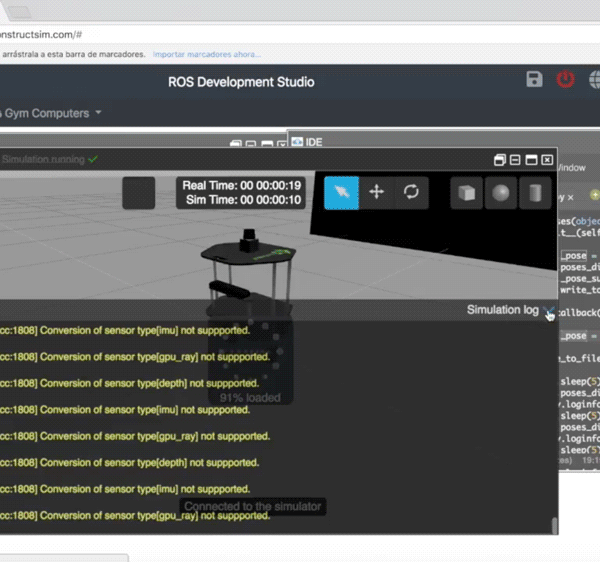Image resolution: width=600 pixels, height=562 pixels.
Task: Click the Simulation running status text
Action: (x=43, y=159)
